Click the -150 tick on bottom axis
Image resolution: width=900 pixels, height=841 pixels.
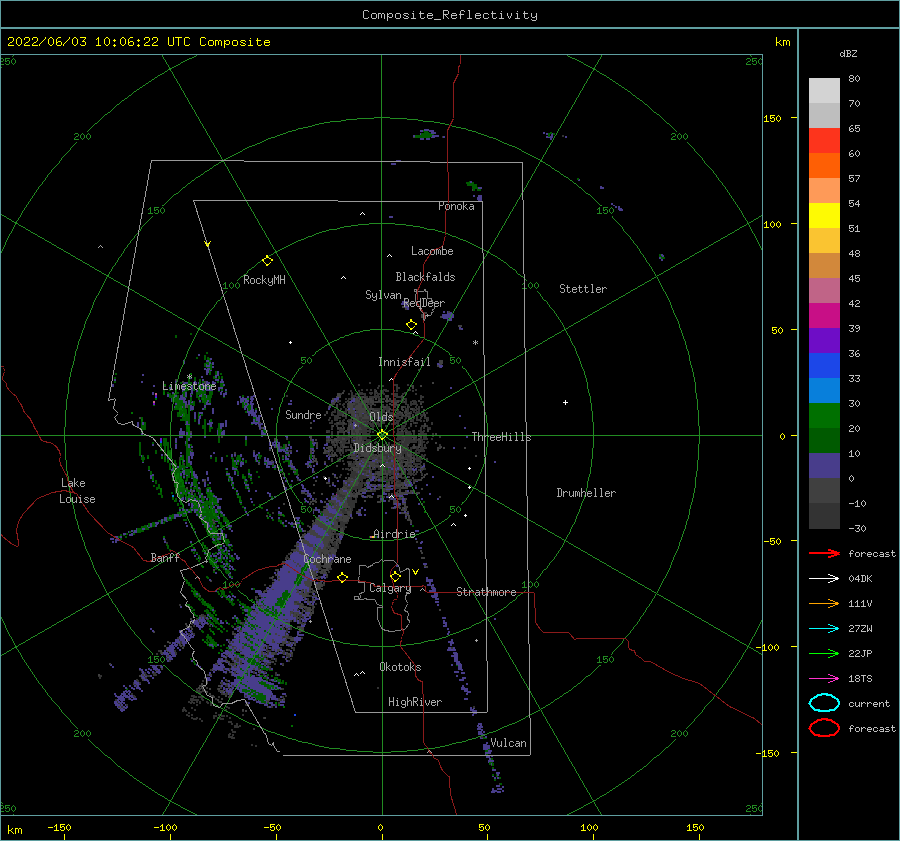click(x=59, y=827)
